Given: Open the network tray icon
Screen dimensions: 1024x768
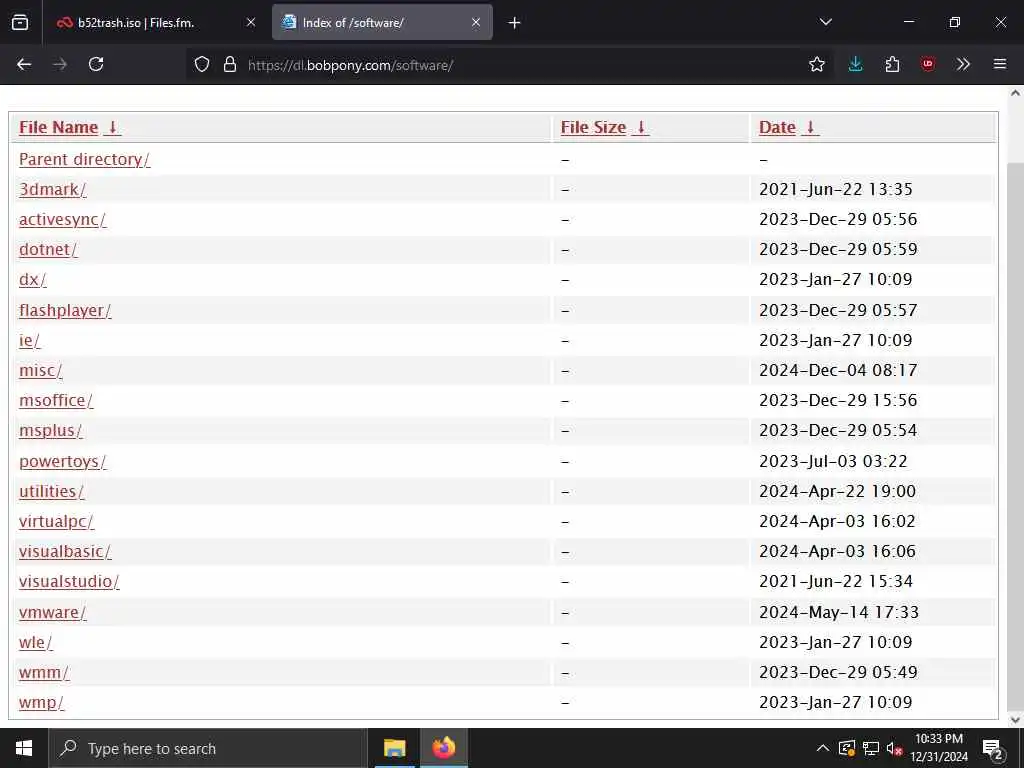Looking at the screenshot, I should [x=871, y=748].
